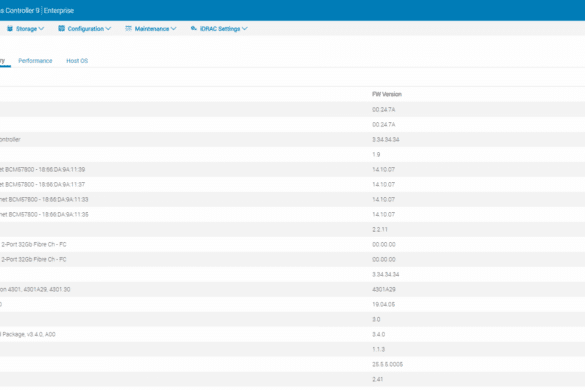Open the Configuration menu label

click(86, 29)
